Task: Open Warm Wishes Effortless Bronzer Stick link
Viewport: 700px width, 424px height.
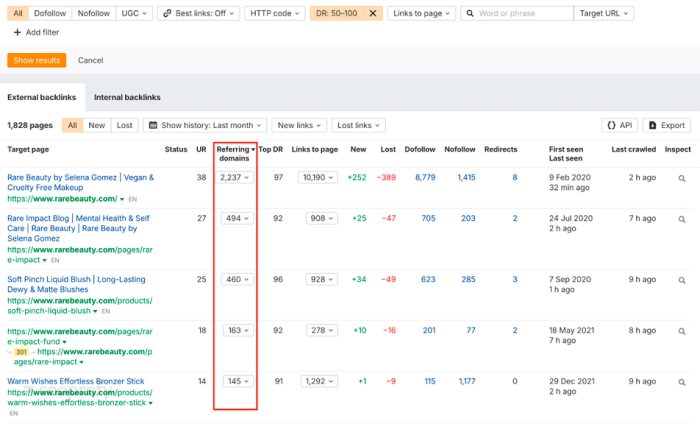Action: pos(75,381)
